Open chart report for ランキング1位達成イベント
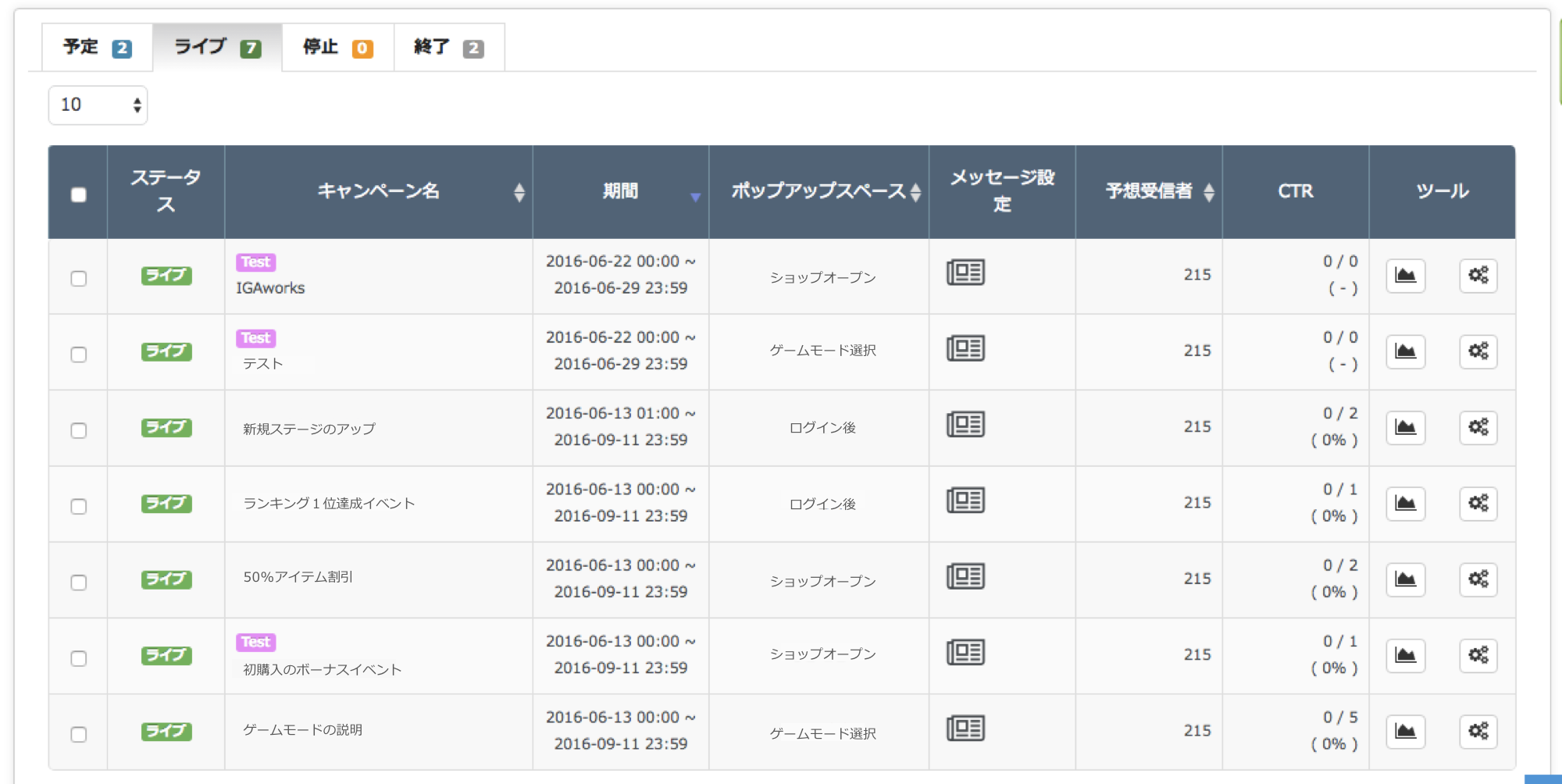 1405,504
